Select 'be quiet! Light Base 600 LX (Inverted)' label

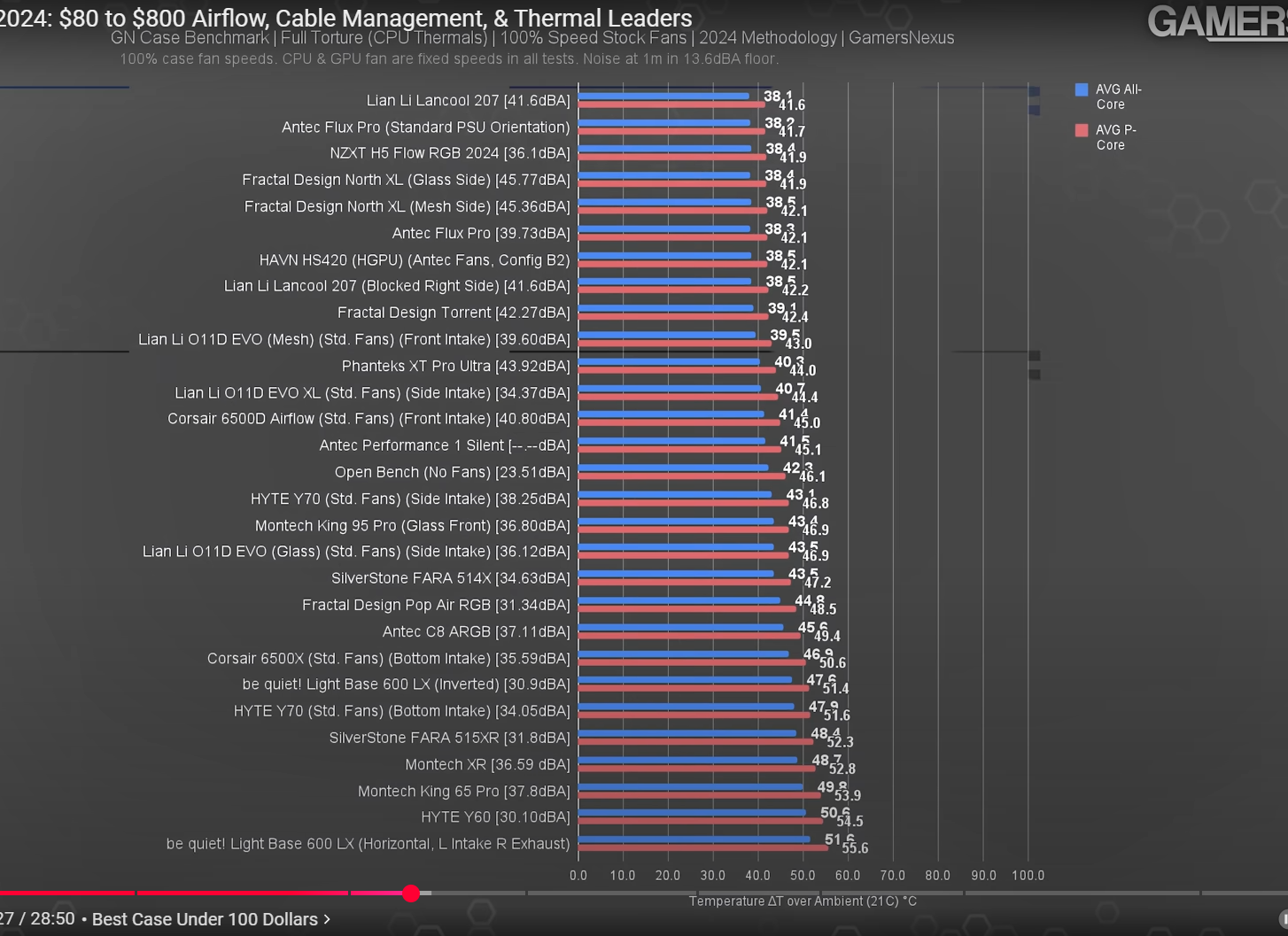407,685
